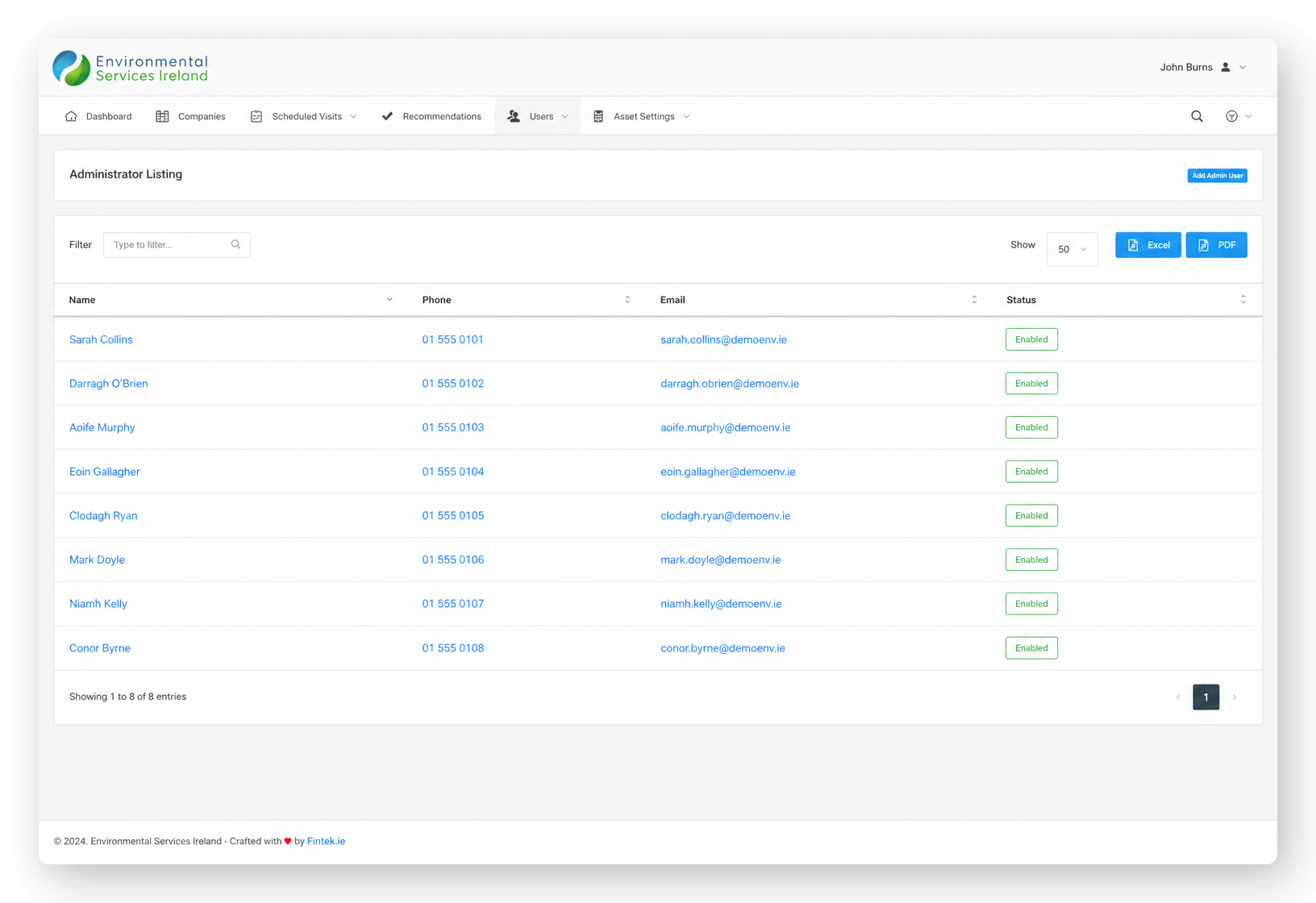Open Eoin Gallagher administrator record
Viewport: 1316px width, 903px height.
(105, 472)
